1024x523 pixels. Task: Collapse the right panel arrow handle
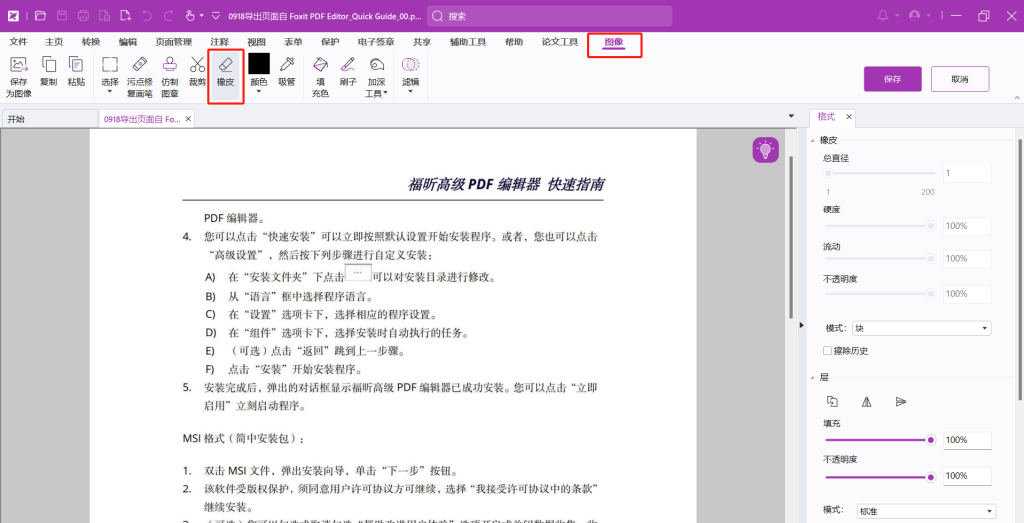(x=802, y=325)
